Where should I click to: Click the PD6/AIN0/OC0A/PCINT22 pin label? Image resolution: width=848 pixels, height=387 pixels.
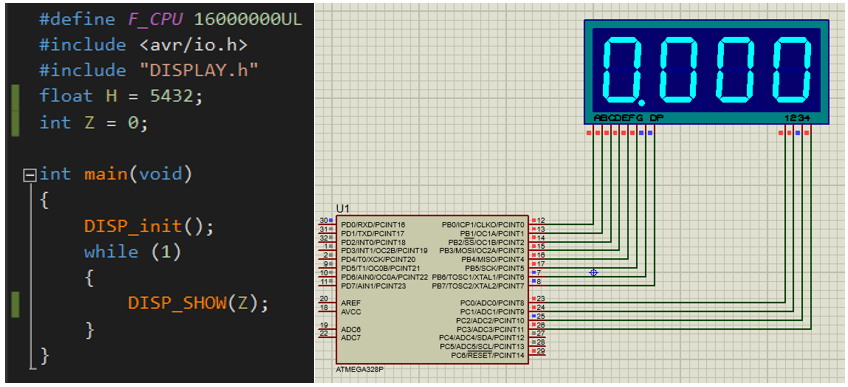pos(384,277)
